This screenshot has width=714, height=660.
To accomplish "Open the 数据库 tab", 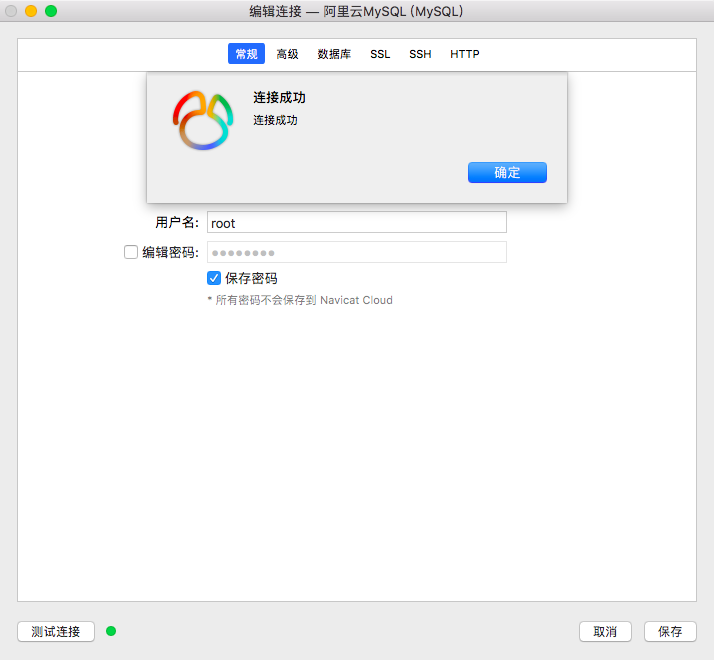I will point(334,54).
